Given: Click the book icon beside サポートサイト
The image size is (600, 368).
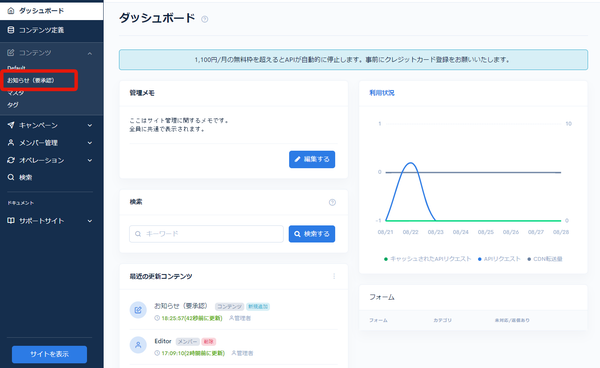Looking at the screenshot, I should [11, 221].
